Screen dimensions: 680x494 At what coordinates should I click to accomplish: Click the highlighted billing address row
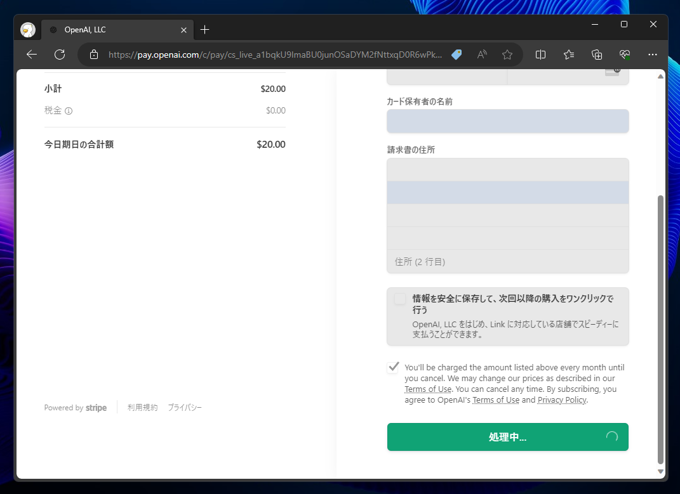point(507,193)
